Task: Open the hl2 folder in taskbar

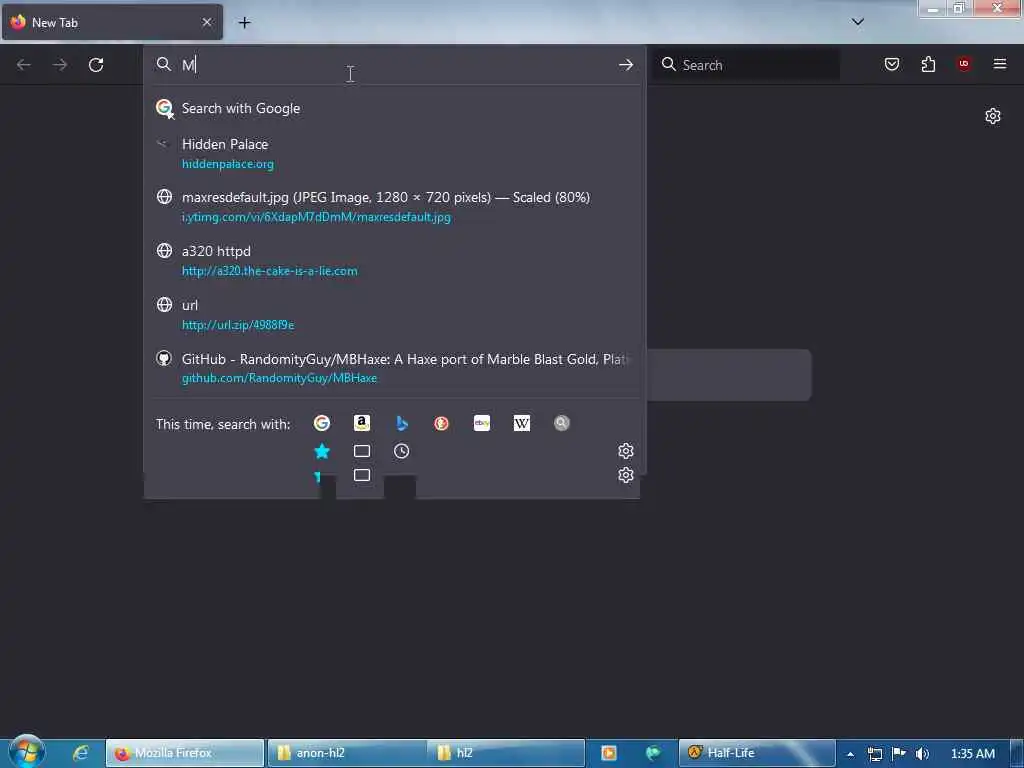Action: (506, 753)
